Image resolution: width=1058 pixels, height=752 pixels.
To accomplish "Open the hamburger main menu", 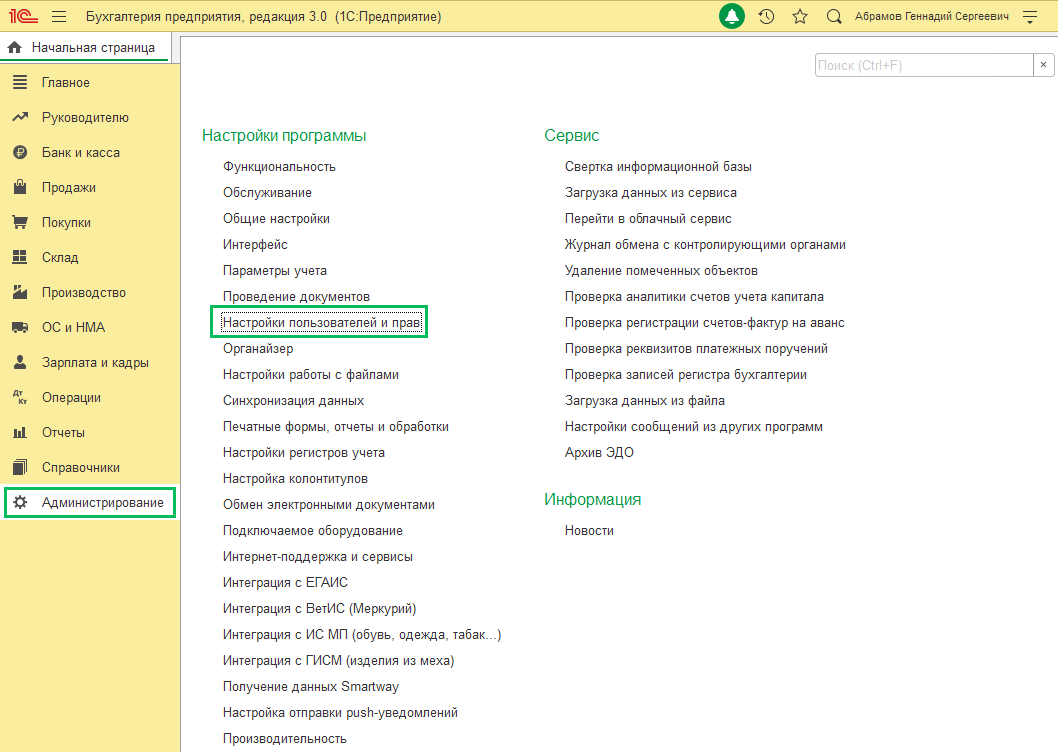I will (59, 16).
